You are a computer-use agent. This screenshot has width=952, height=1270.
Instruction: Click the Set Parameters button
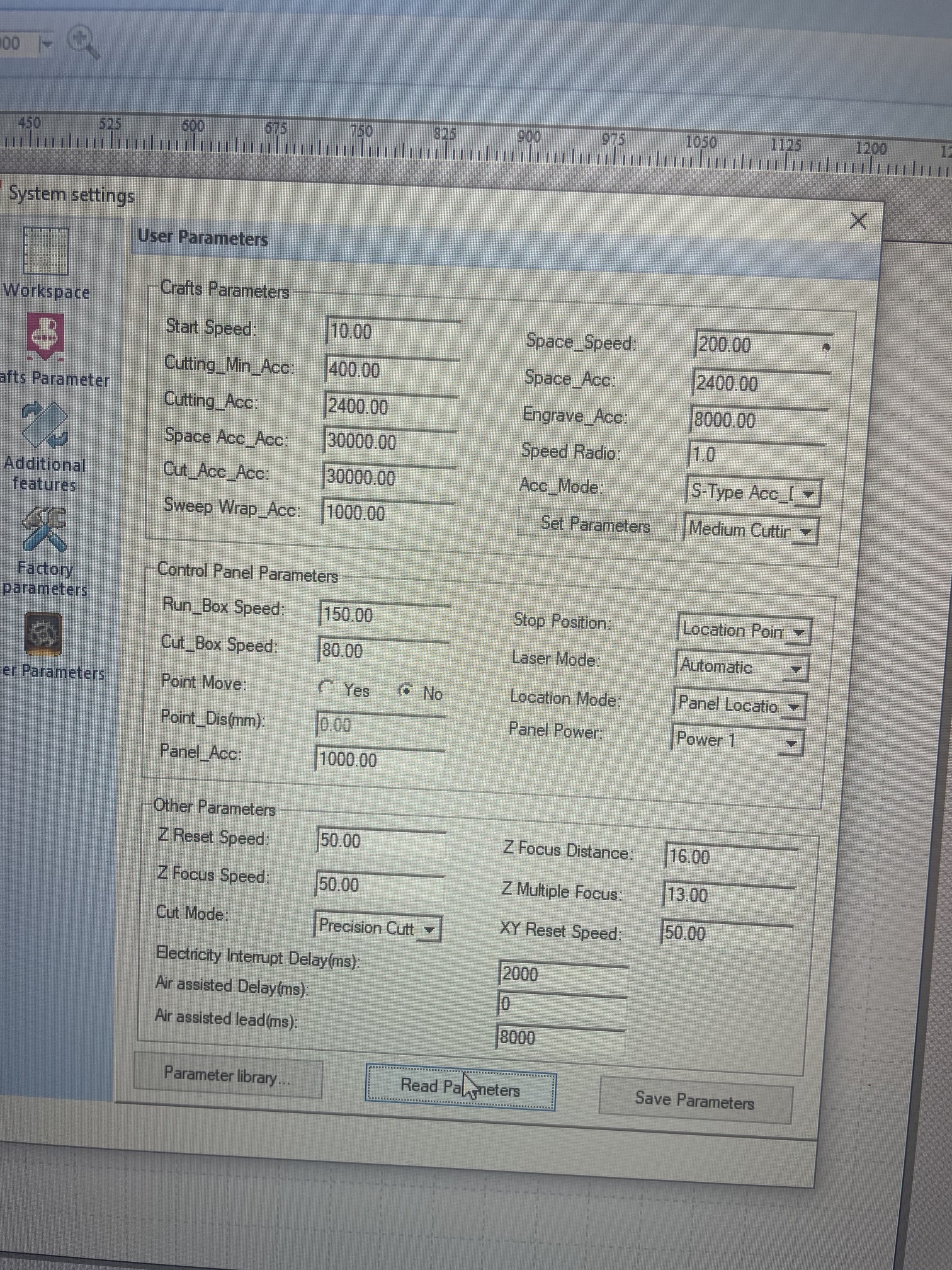(596, 524)
